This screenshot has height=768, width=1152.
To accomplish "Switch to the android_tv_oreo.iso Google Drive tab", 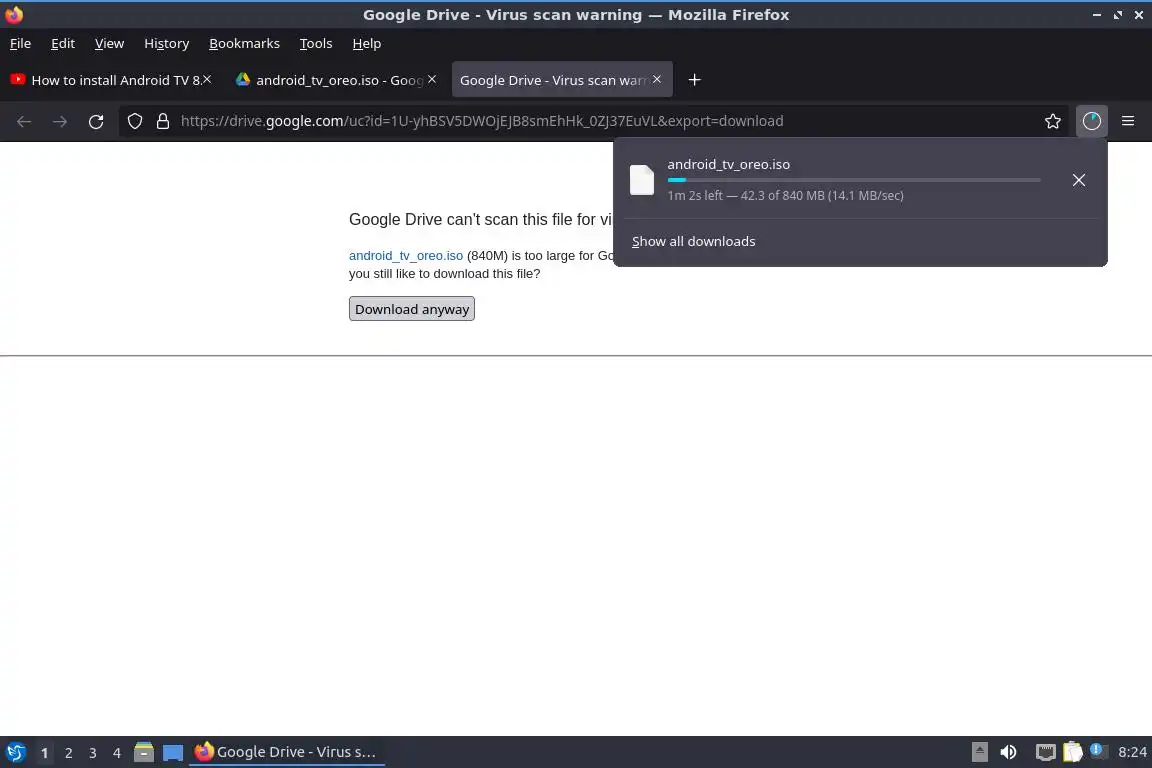I will (334, 79).
